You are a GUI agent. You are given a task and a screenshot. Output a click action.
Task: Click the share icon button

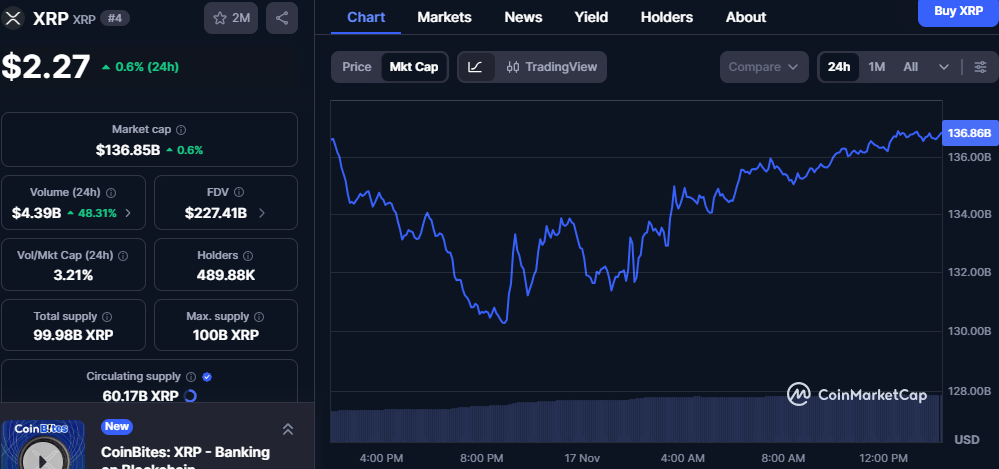281,18
